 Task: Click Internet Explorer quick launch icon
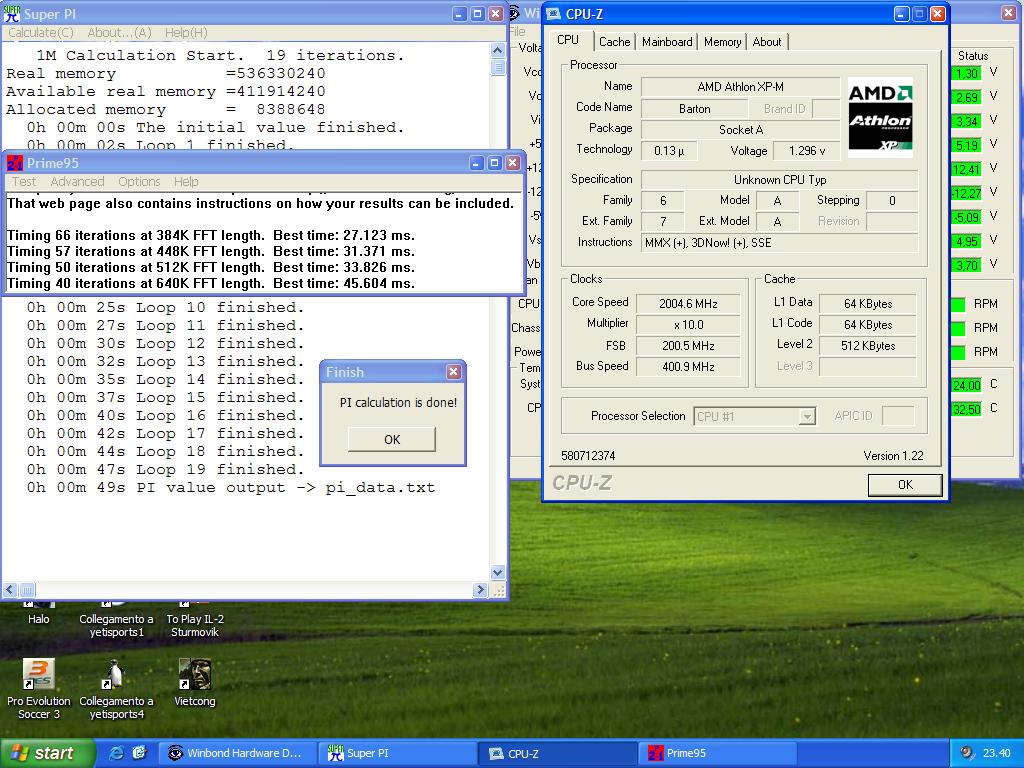point(116,753)
